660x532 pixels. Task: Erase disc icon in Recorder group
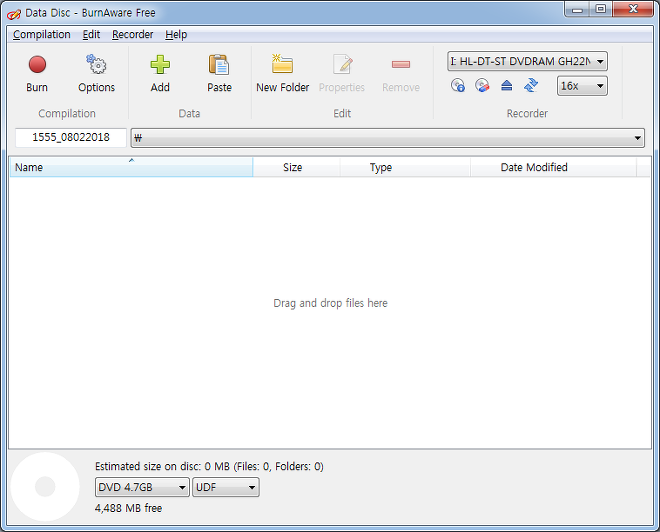[x=482, y=85]
